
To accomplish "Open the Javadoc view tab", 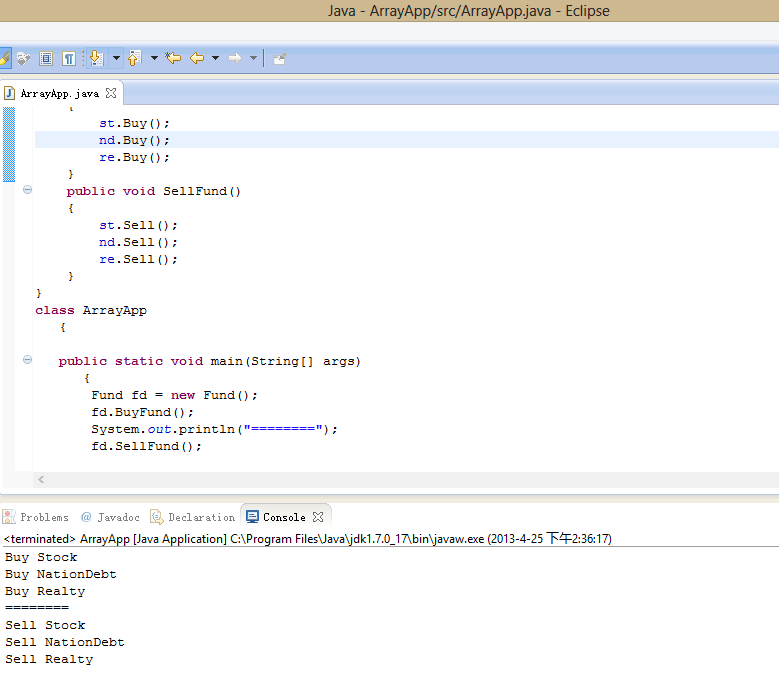I will (x=110, y=517).
